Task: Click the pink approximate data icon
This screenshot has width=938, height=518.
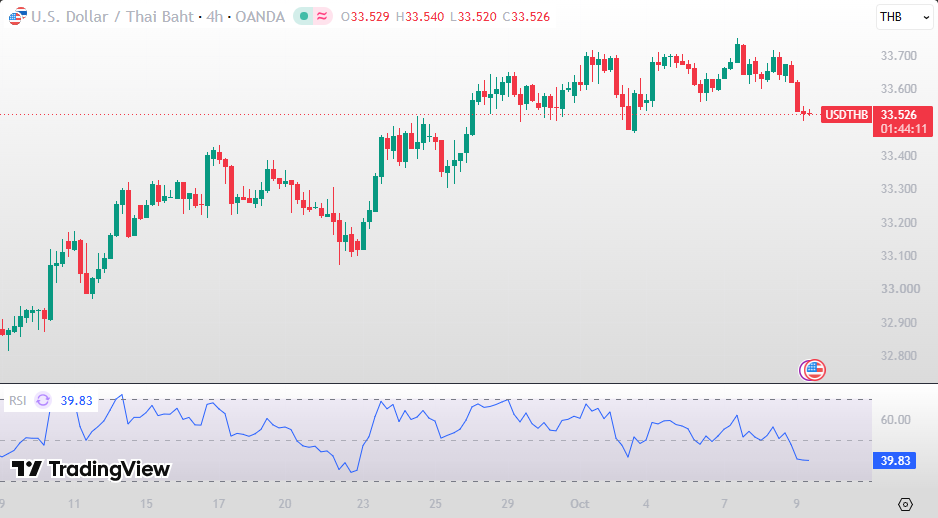Action: pyautogui.click(x=322, y=17)
